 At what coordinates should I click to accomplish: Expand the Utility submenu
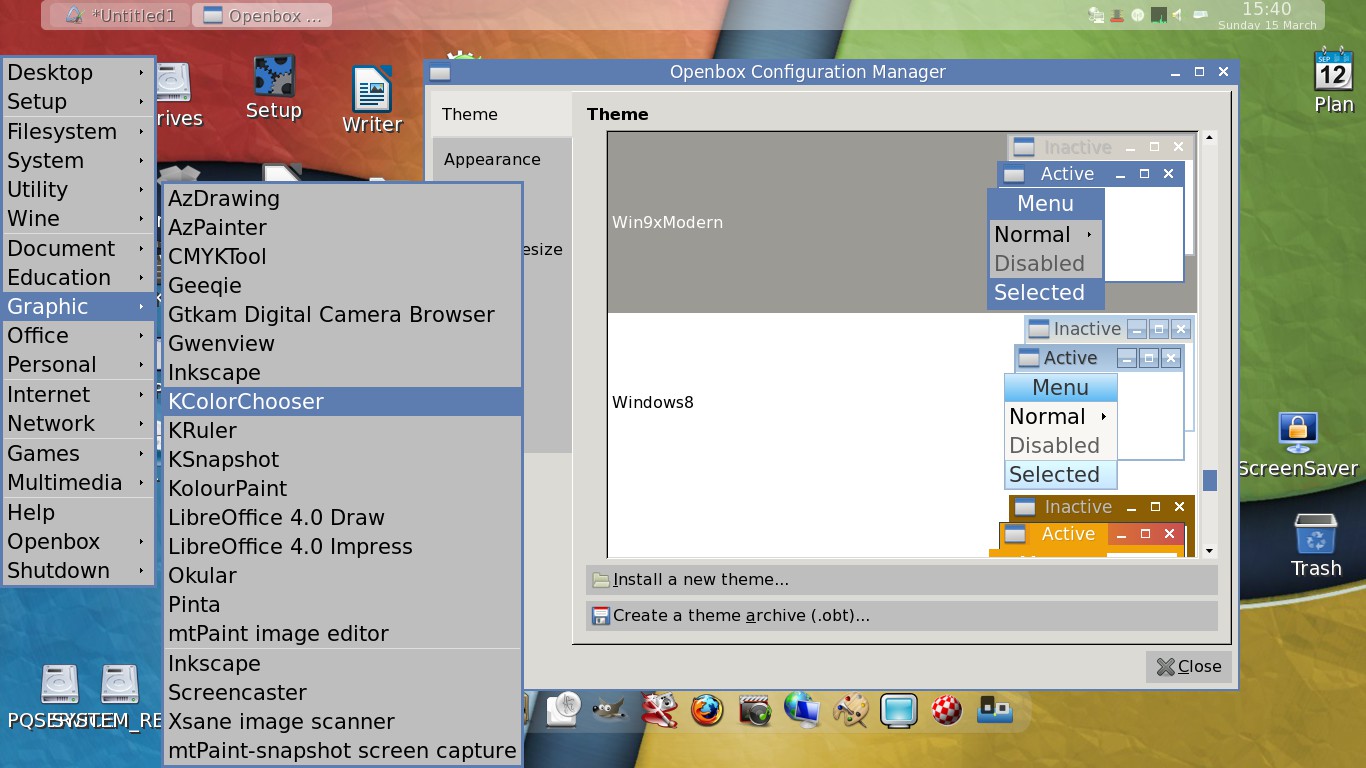79,189
